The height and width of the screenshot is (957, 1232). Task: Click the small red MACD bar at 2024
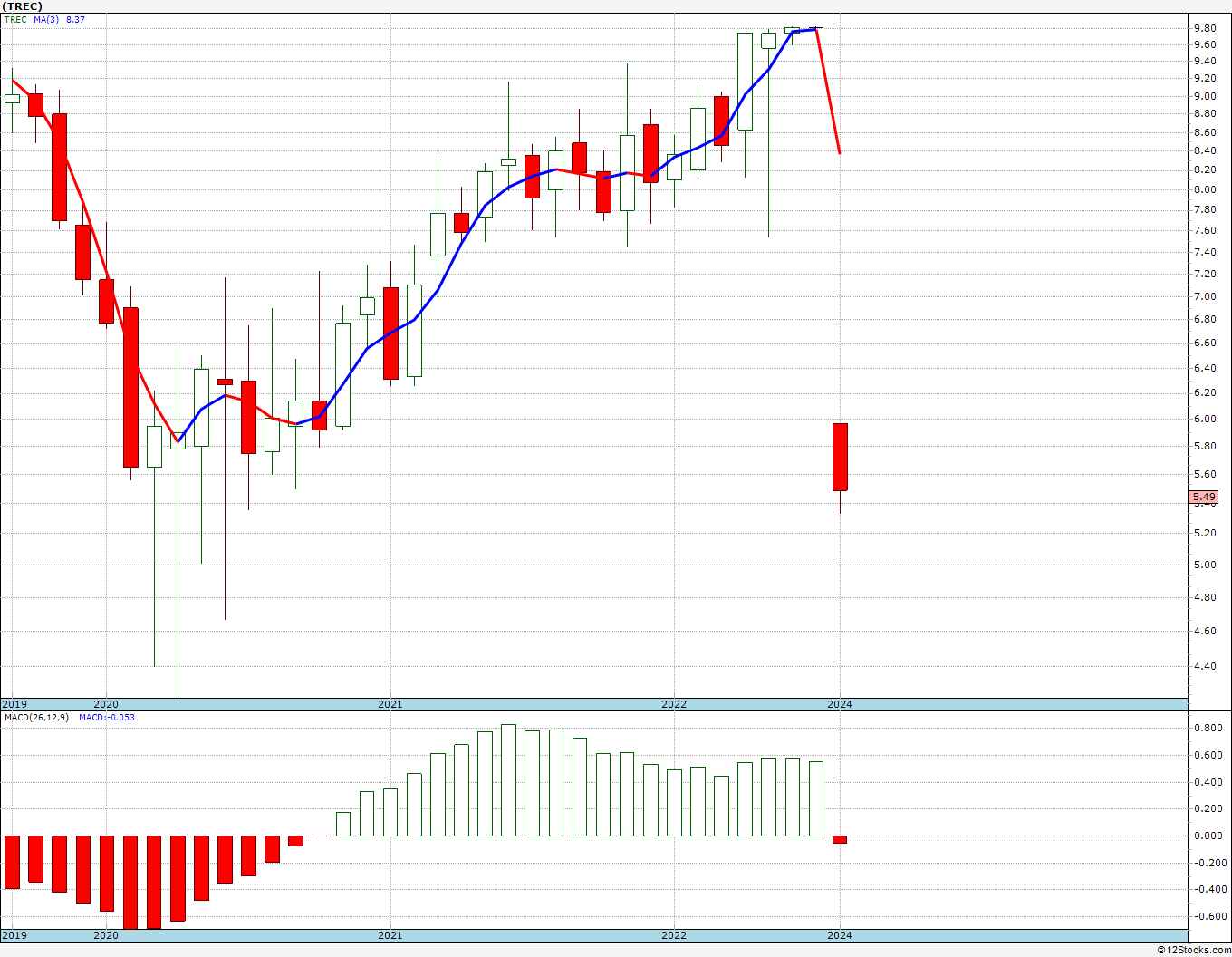coord(840,839)
